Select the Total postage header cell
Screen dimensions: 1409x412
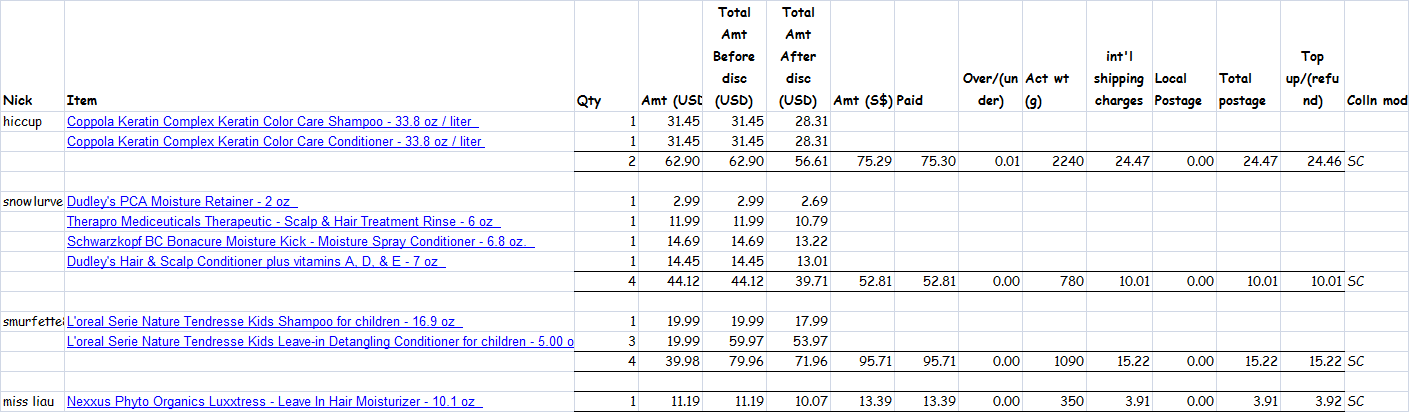pyautogui.click(x=1246, y=56)
